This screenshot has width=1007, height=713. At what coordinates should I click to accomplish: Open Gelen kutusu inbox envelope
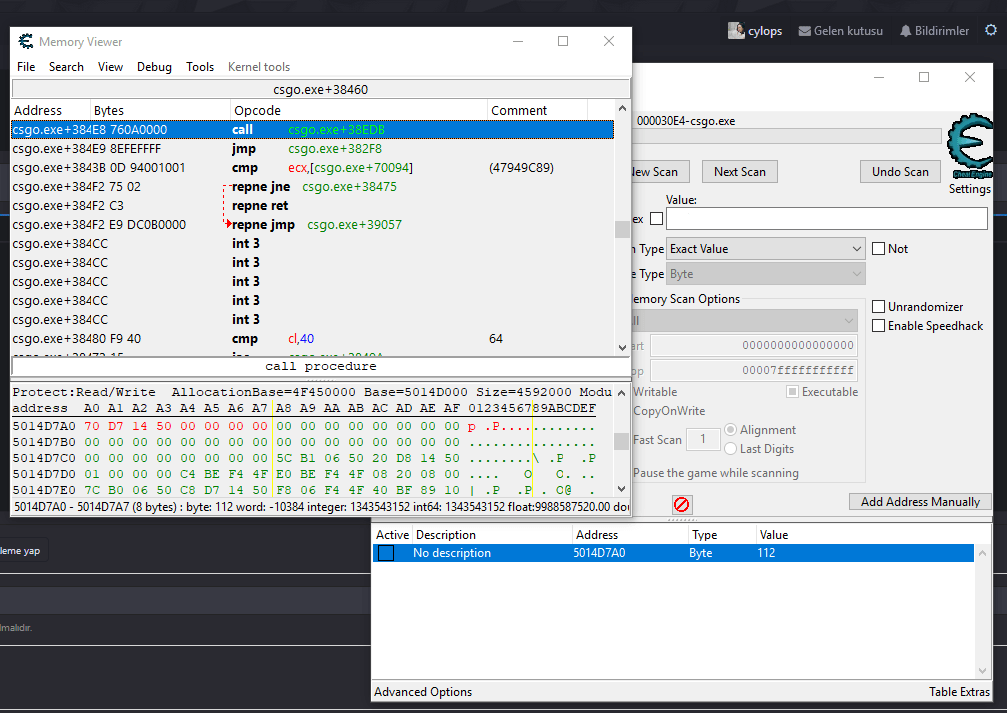(x=841, y=31)
